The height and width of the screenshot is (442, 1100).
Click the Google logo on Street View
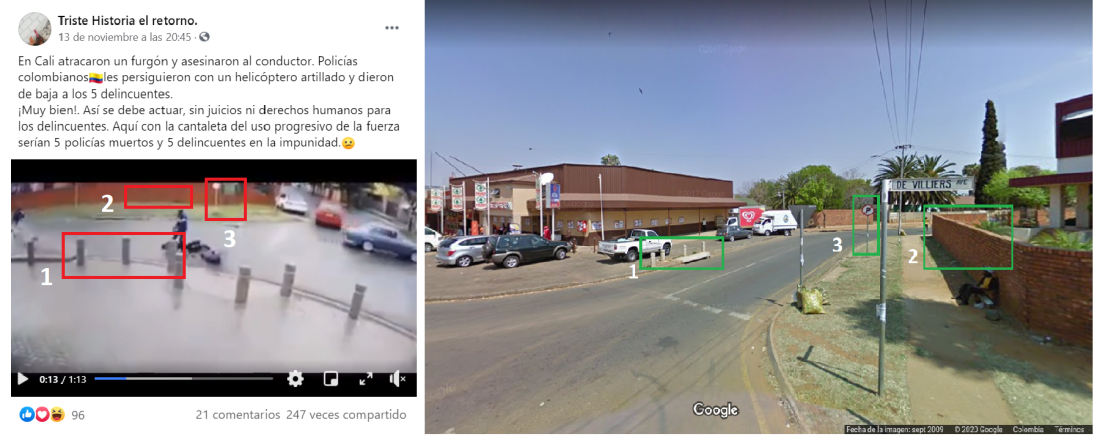pos(716,410)
